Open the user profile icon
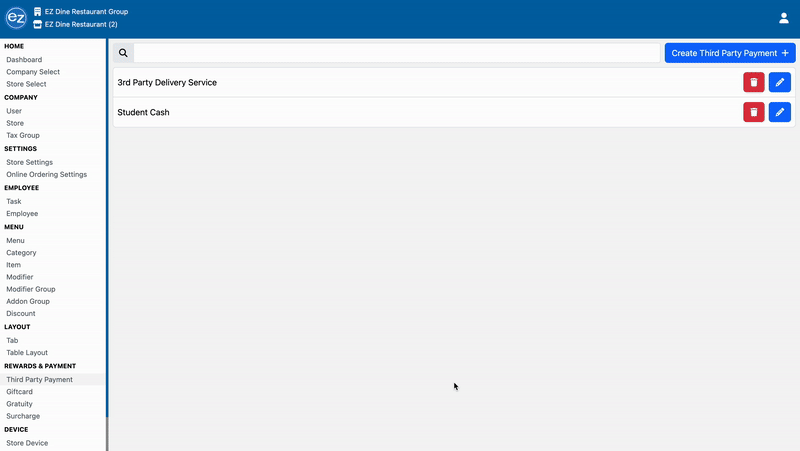Image resolution: width=800 pixels, height=451 pixels. tap(784, 18)
